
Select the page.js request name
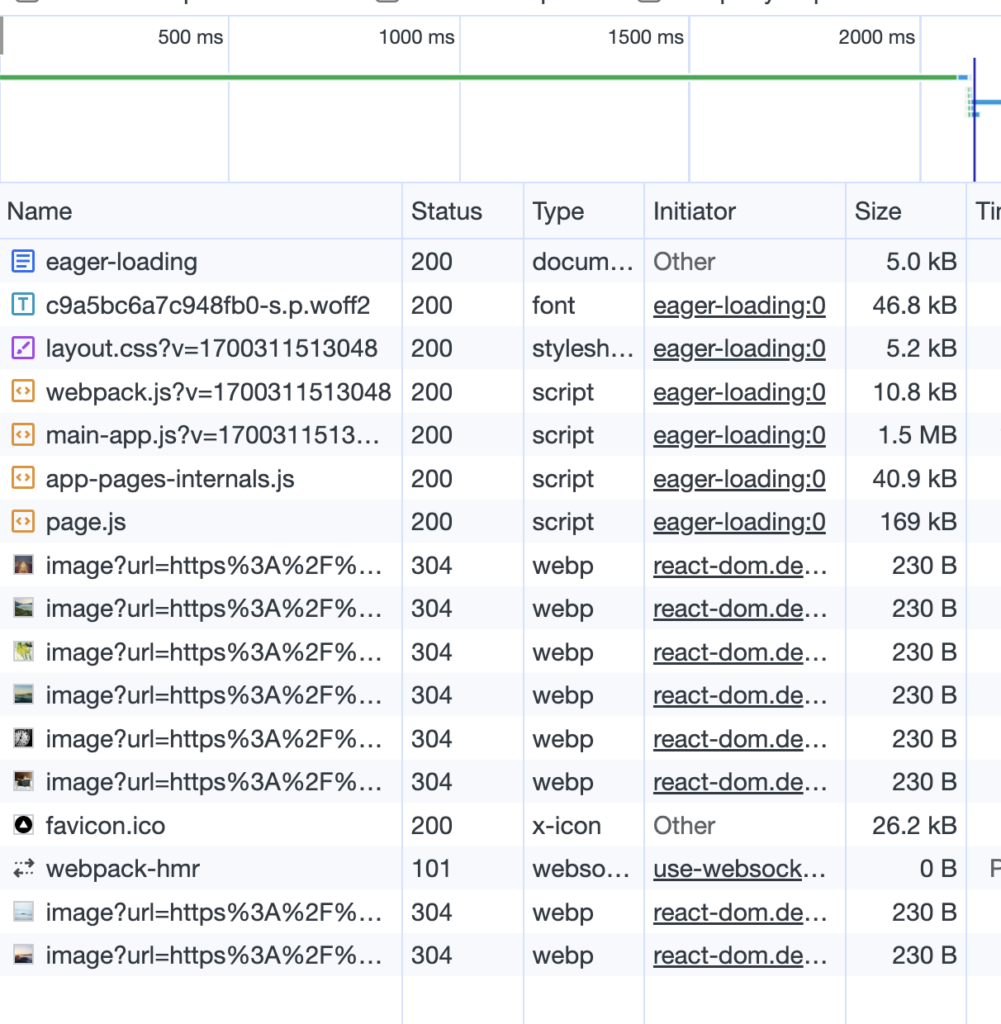pyautogui.click(x=86, y=522)
